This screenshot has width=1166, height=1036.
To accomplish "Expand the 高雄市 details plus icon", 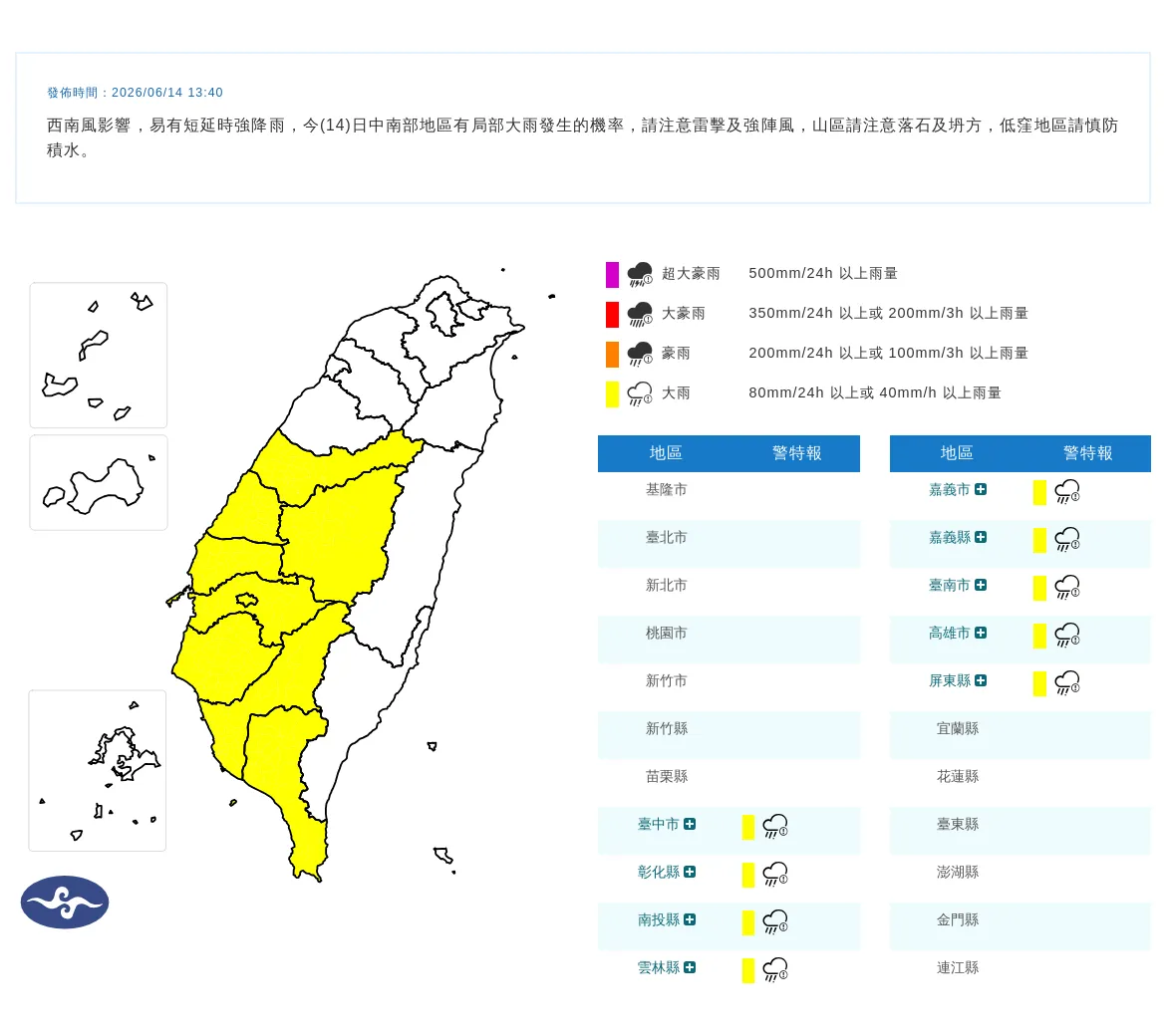I will 981,633.
